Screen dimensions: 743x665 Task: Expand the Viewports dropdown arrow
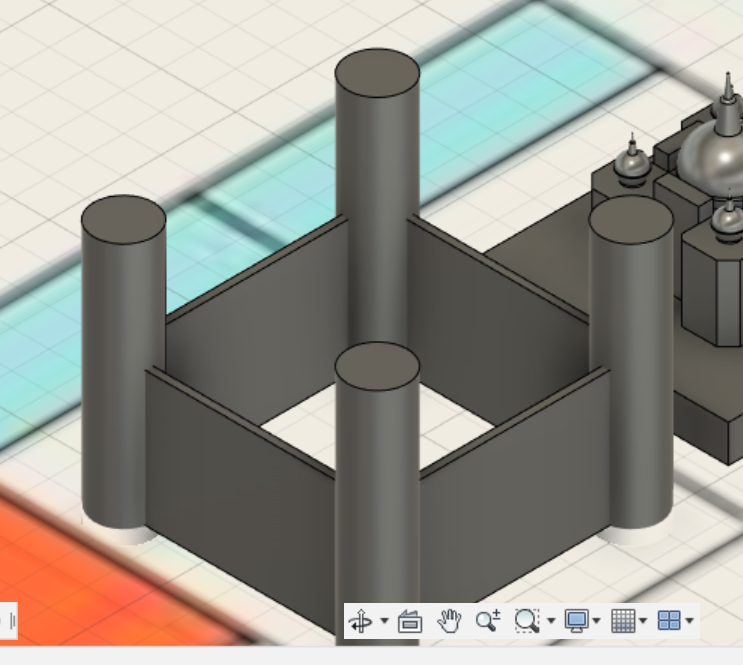(x=689, y=620)
